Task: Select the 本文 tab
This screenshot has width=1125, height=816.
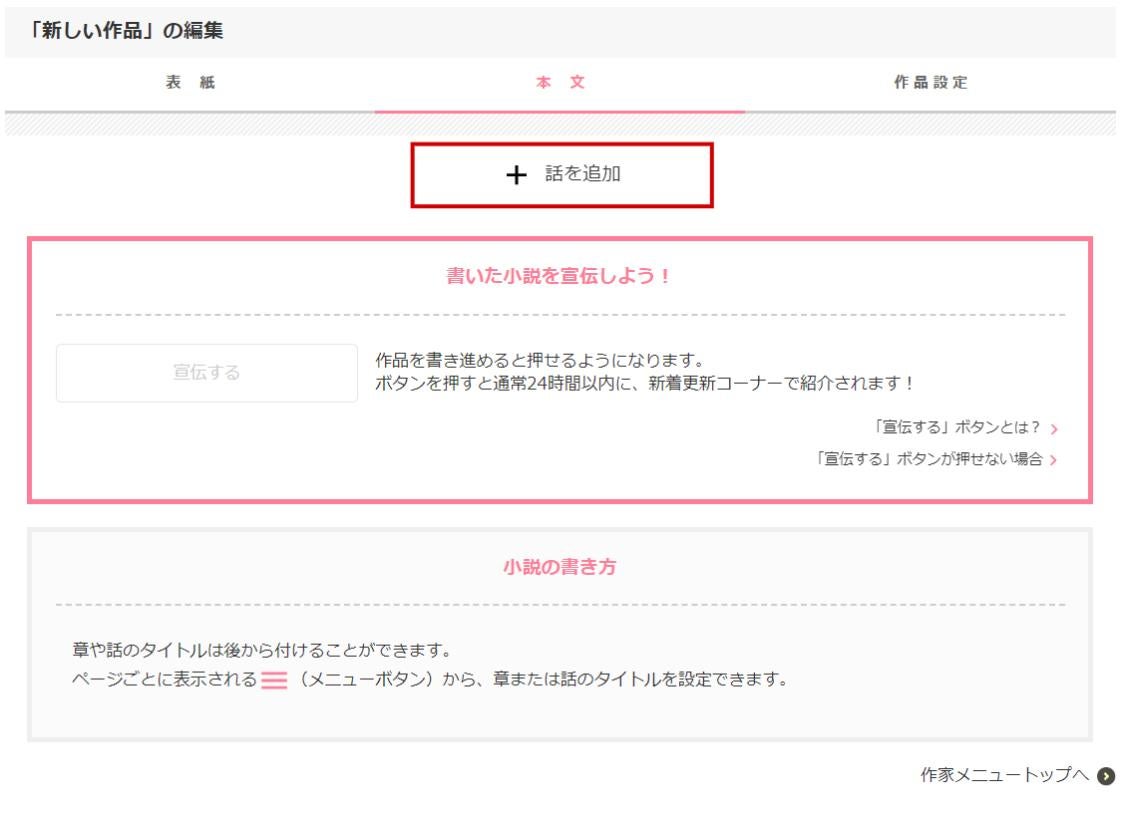Action: 560,84
